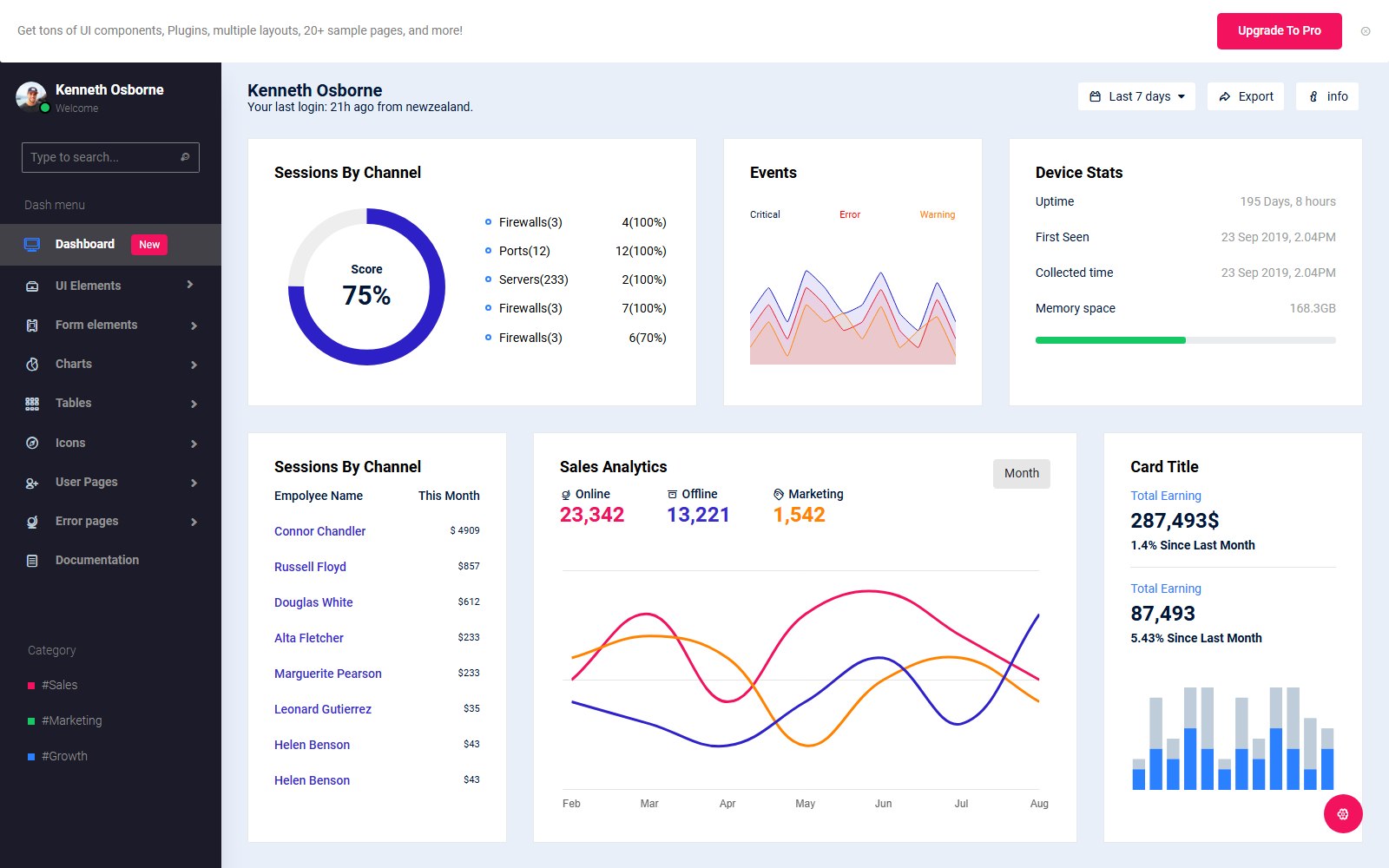Click the Upgrade To Pro button

pos(1279,31)
